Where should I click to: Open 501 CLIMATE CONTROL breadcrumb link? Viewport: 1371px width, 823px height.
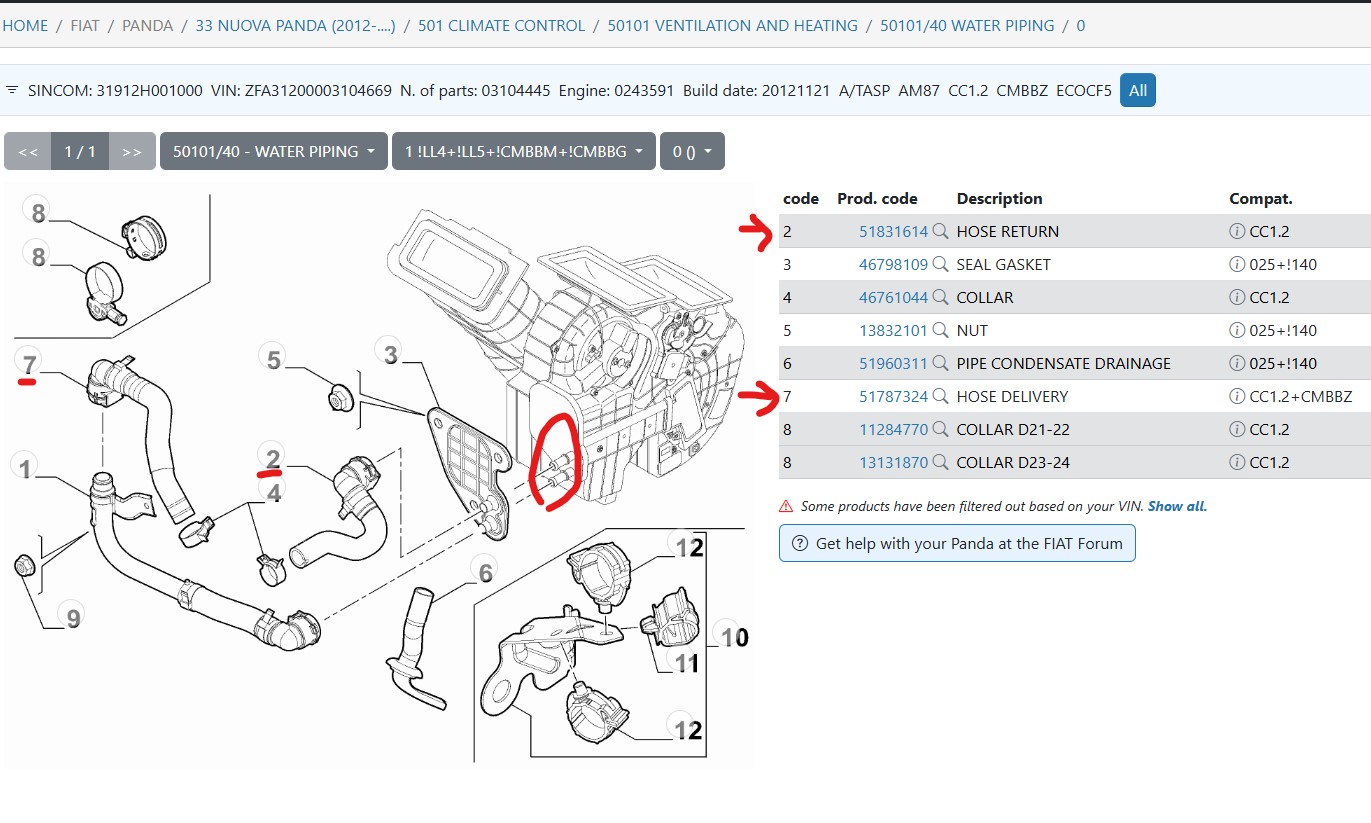point(501,25)
